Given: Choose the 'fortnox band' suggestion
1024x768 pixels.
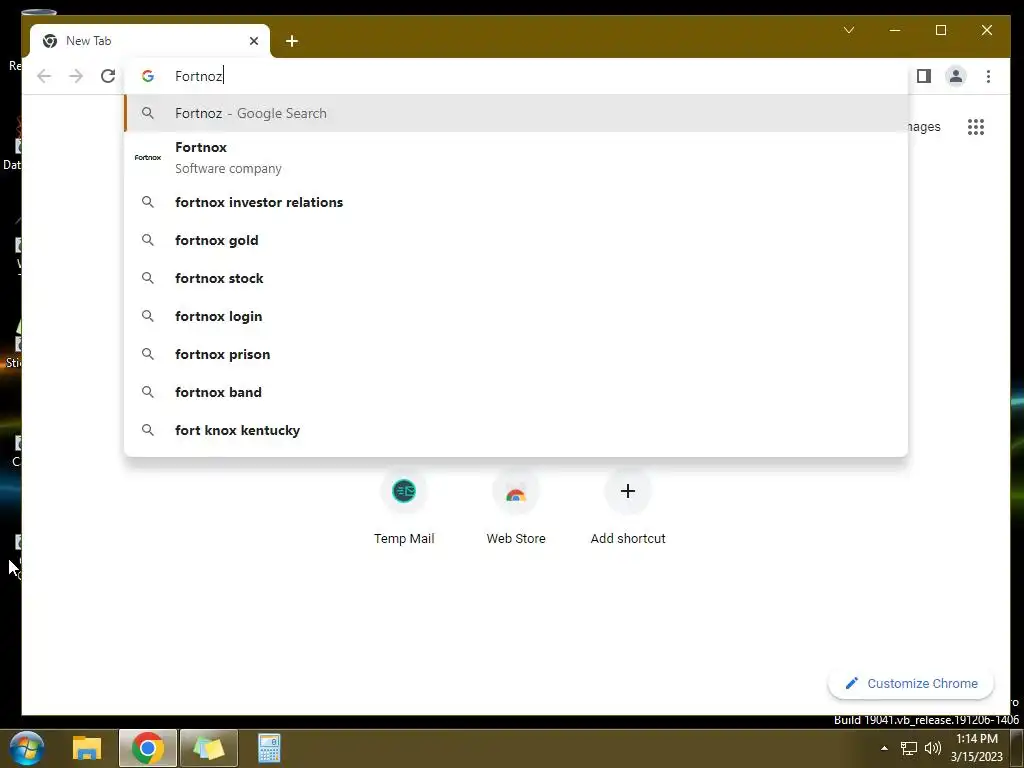Looking at the screenshot, I should tap(516, 392).
